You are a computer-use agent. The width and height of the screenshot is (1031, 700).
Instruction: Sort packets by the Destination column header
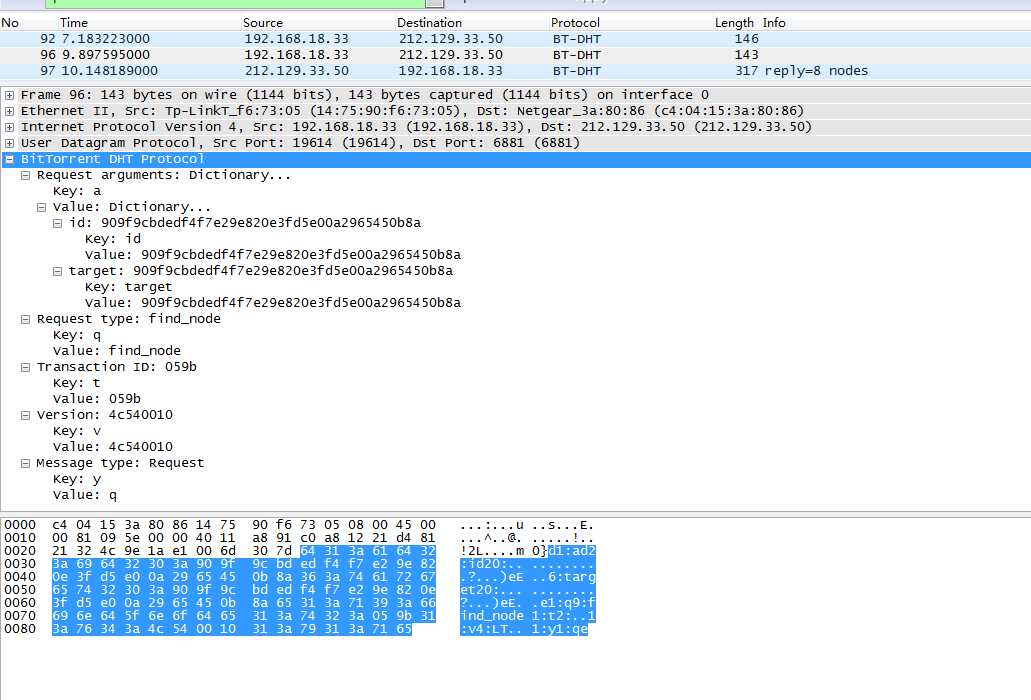(429, 23)
